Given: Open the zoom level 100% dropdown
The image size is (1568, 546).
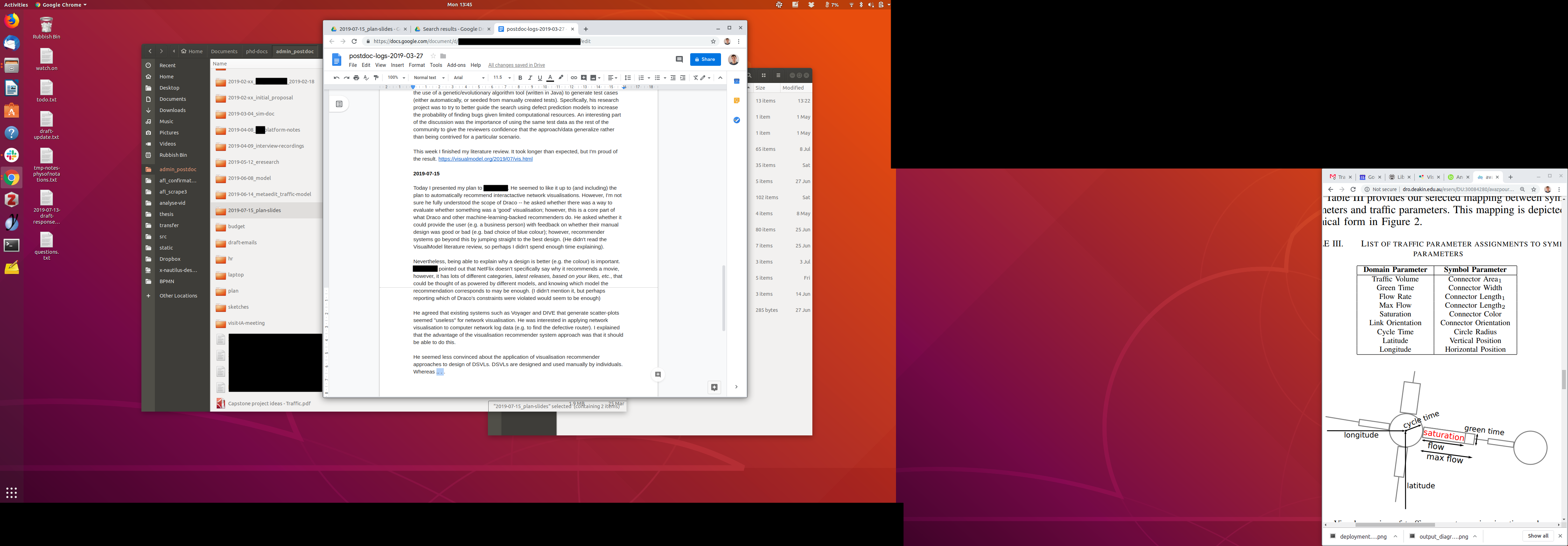Looking at the screenshot, I should (x=396, y=78).
